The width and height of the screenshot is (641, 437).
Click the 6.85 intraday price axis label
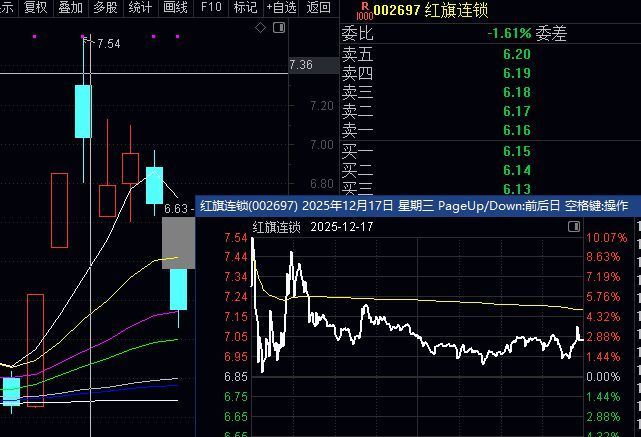[x=235, y=376]
